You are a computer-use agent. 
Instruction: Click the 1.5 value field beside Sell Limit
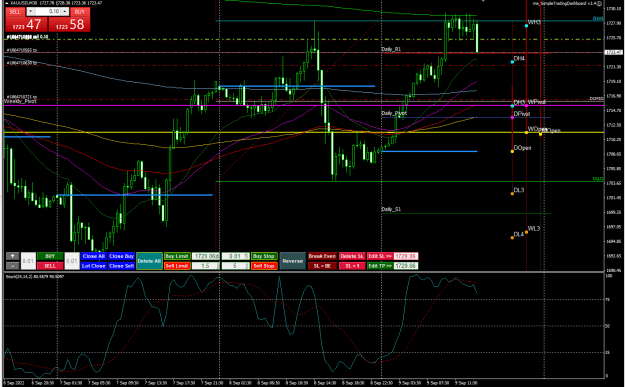pyautogui.click(x=206, y=266)
